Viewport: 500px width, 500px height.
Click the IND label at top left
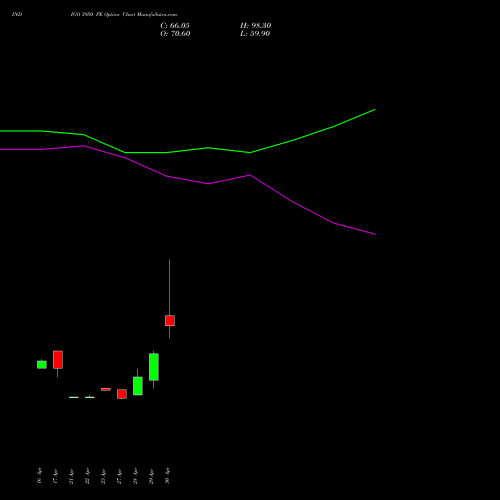17,15
